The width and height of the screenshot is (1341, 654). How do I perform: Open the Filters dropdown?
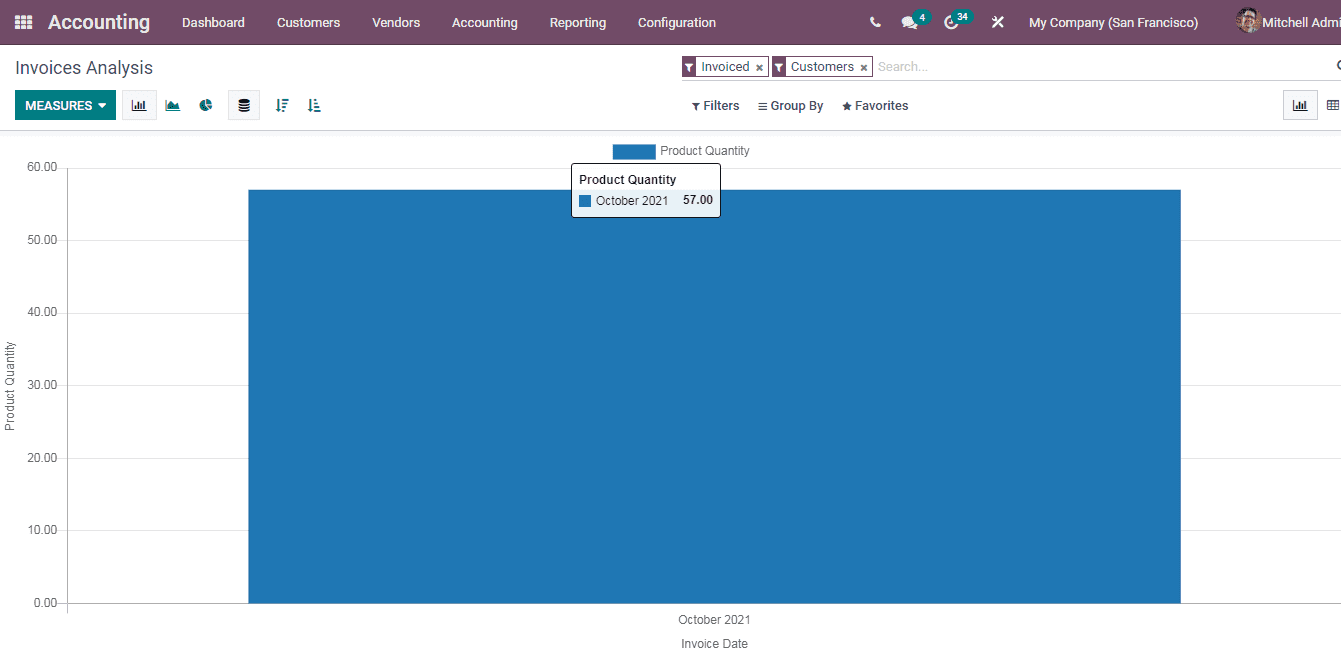click(715, 105)
